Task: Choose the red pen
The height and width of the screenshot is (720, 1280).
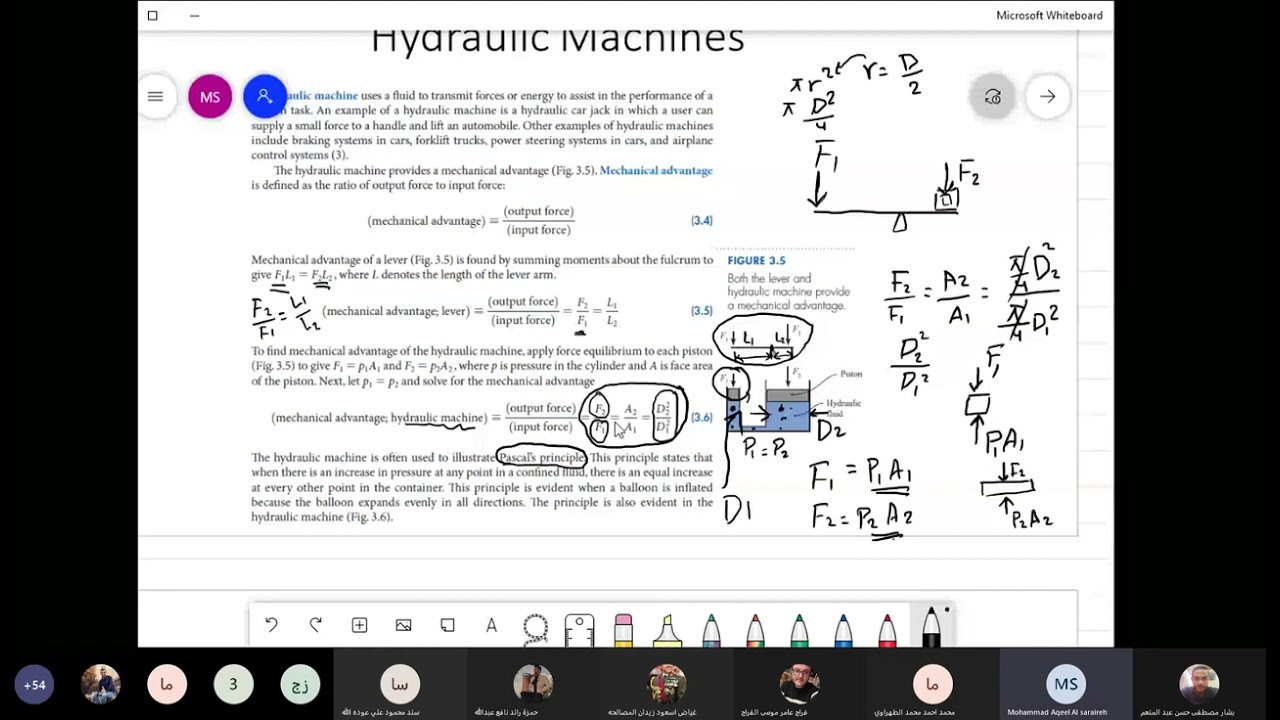Action: [887, 630]
